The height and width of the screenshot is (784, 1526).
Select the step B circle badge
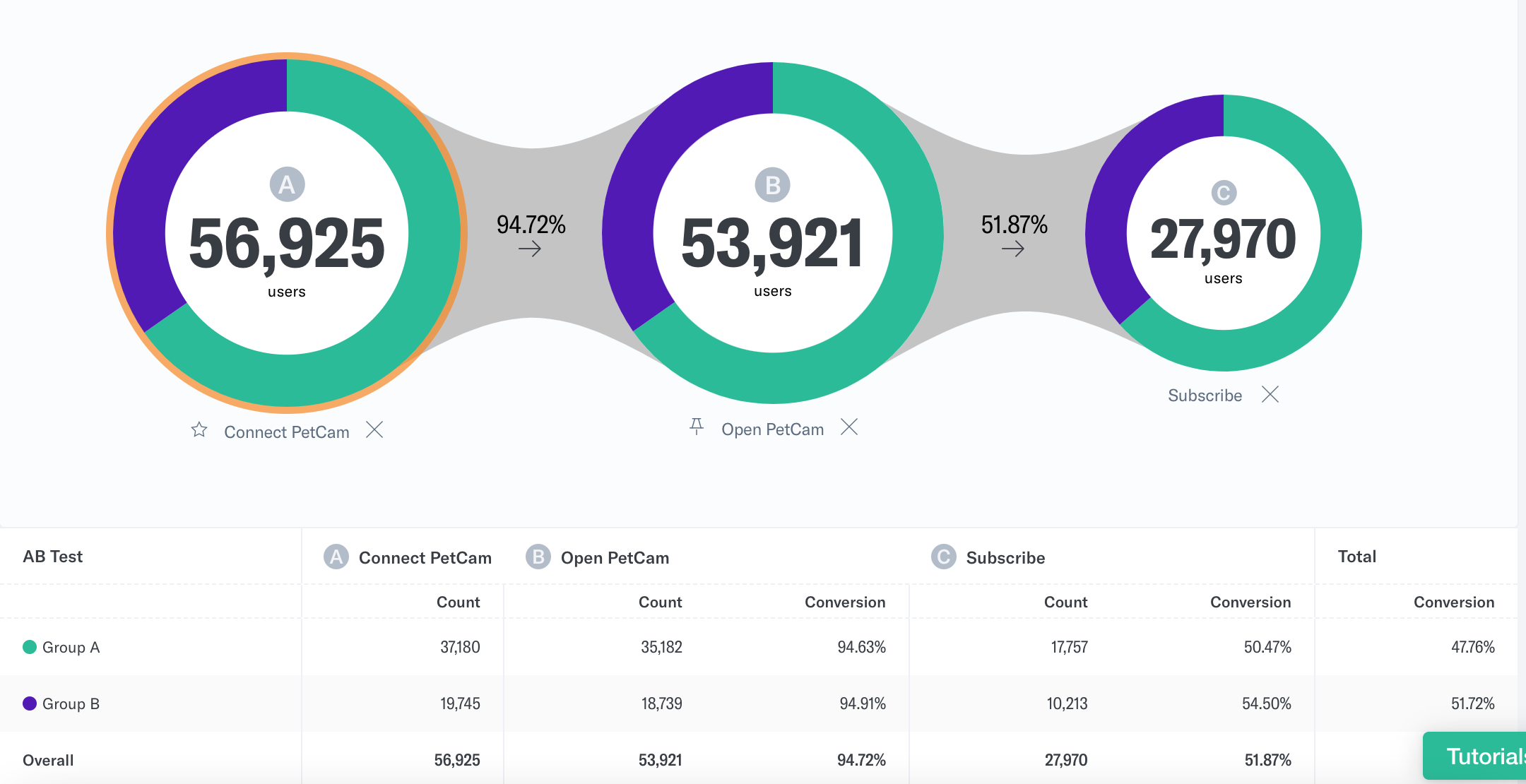click(x=772, y=184)
